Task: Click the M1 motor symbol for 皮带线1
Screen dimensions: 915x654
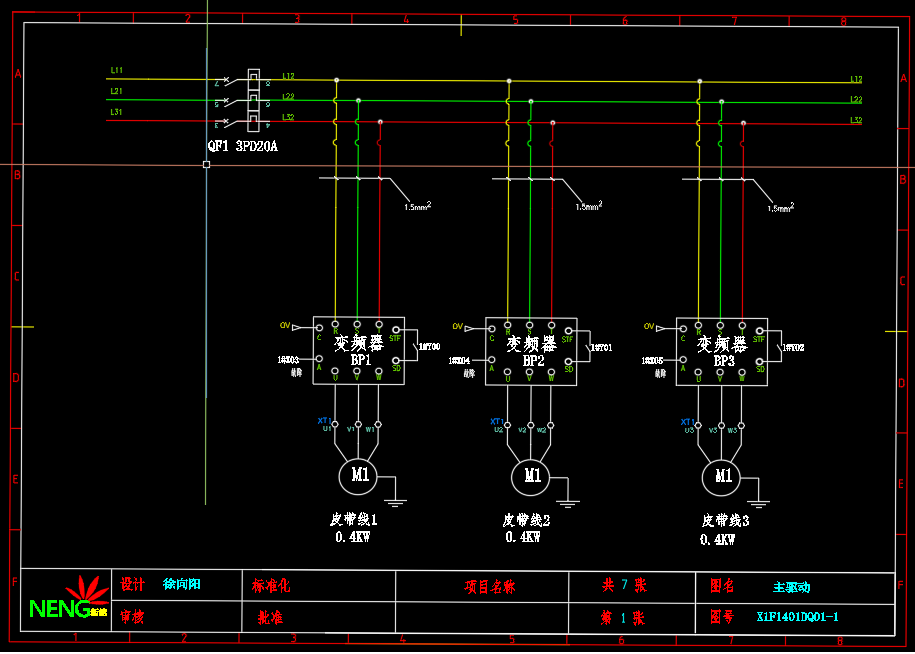Action: click(x=359, y=475)
